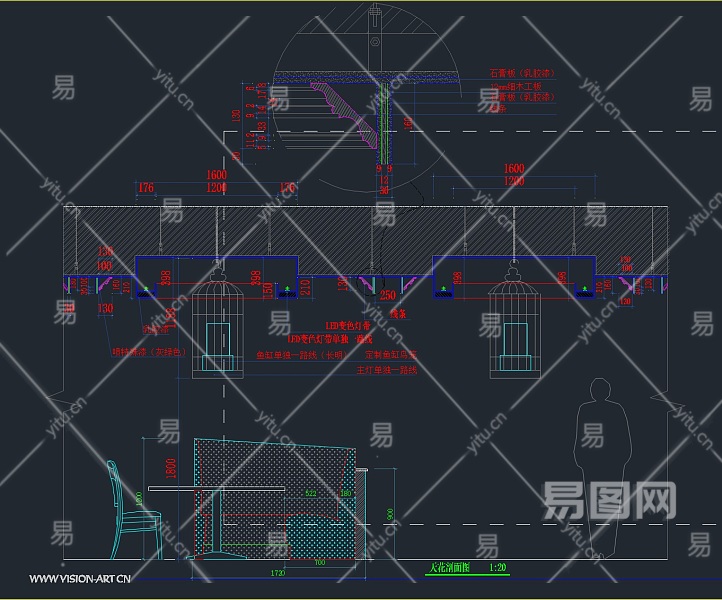The image size is (722, 600).
Task: Click the 线条 label under 250
Action: click(x=398, y=314)
